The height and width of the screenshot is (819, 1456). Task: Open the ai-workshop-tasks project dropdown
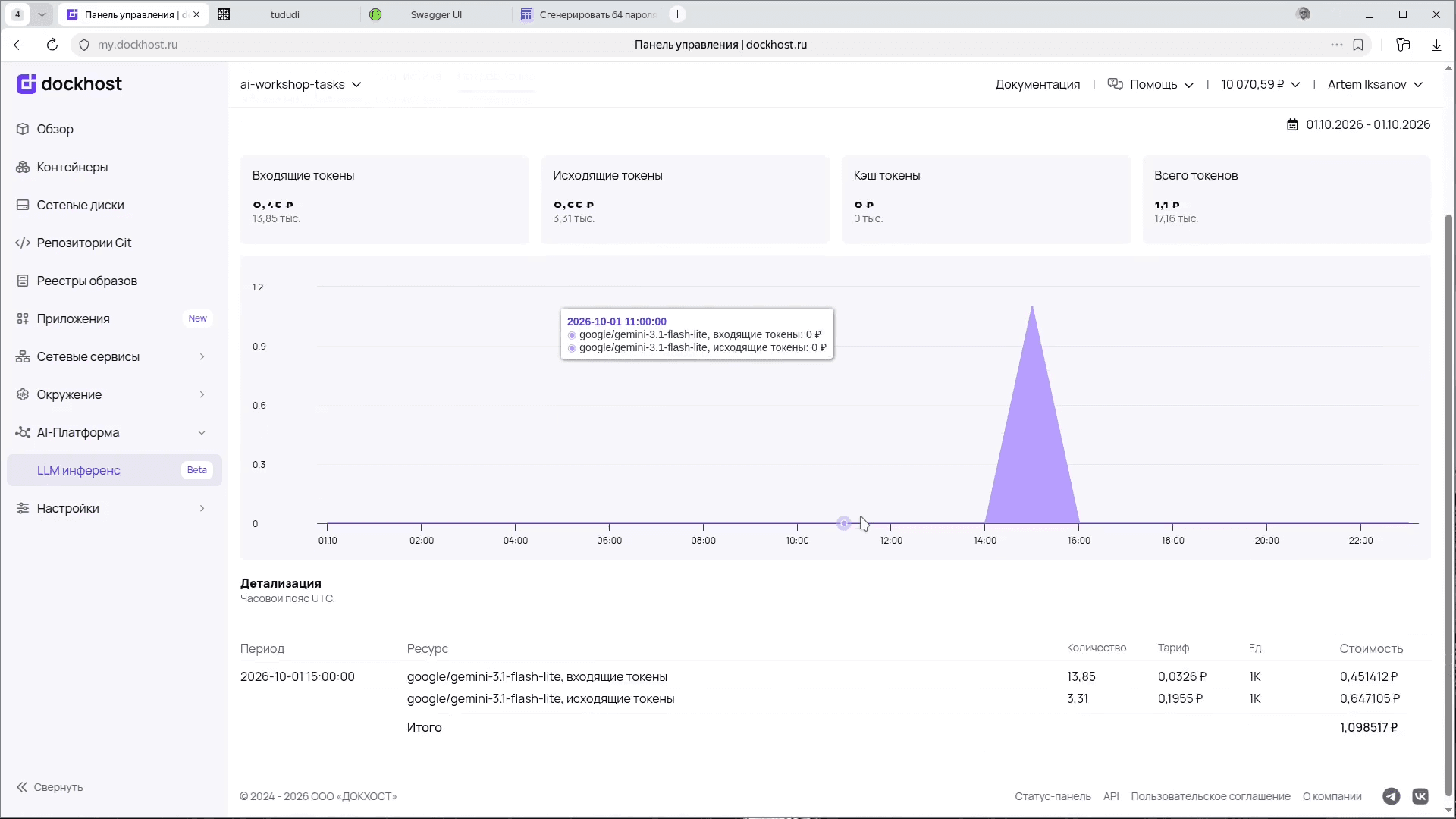coord(300,84)
